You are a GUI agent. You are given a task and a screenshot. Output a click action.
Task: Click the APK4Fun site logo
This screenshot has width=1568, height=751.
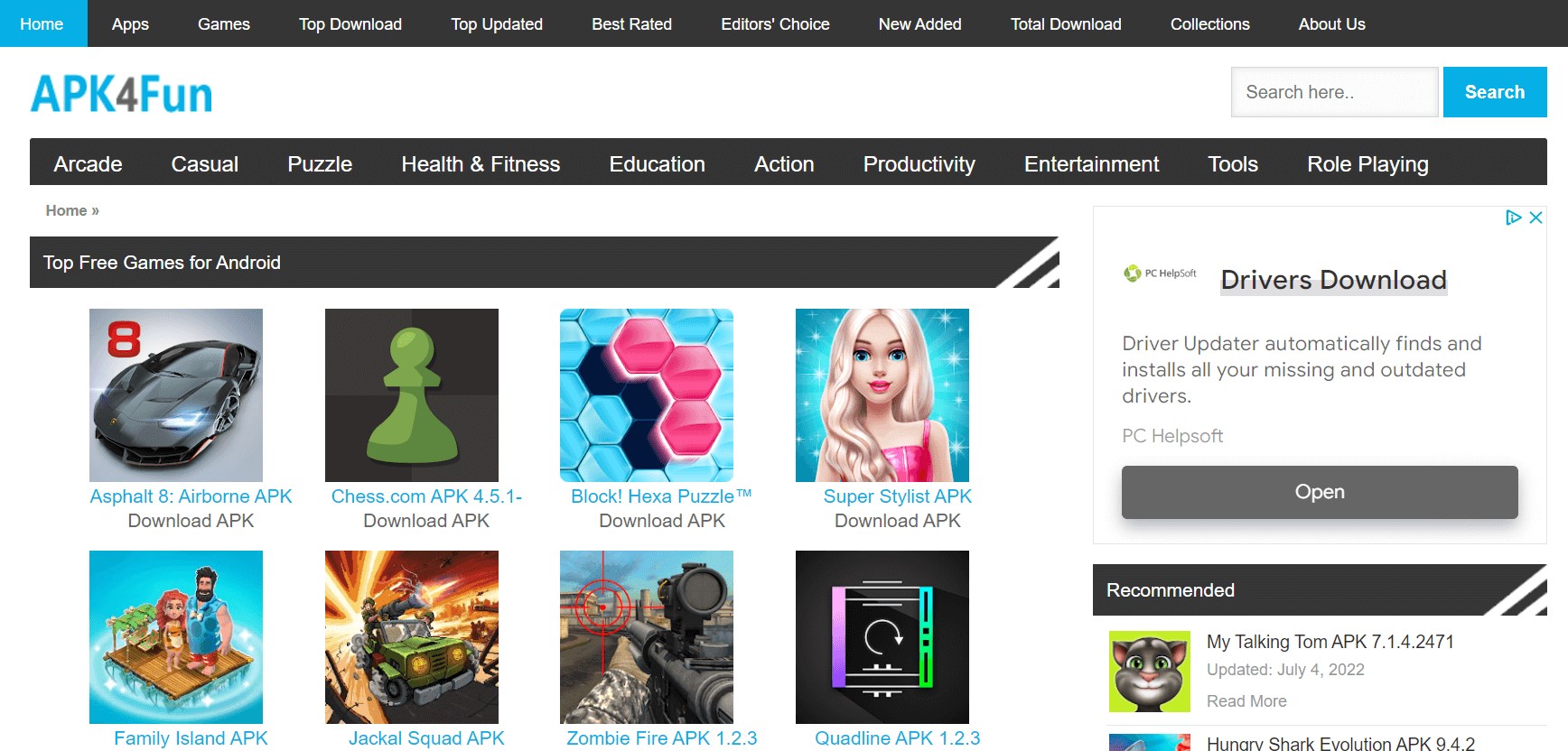(x=122, y=94)
